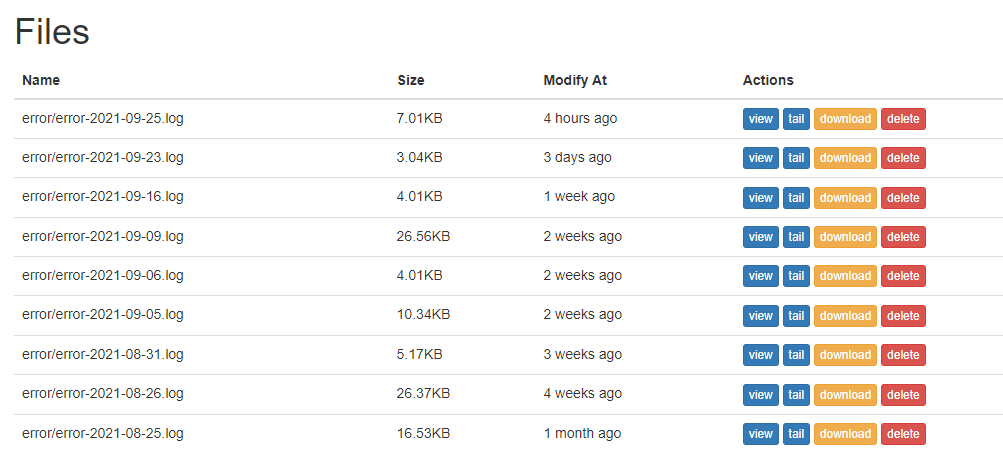Screen dimensions: 1003x469
Task: View the error-2021-08-25.log file
Action: (x=761, y=434)
